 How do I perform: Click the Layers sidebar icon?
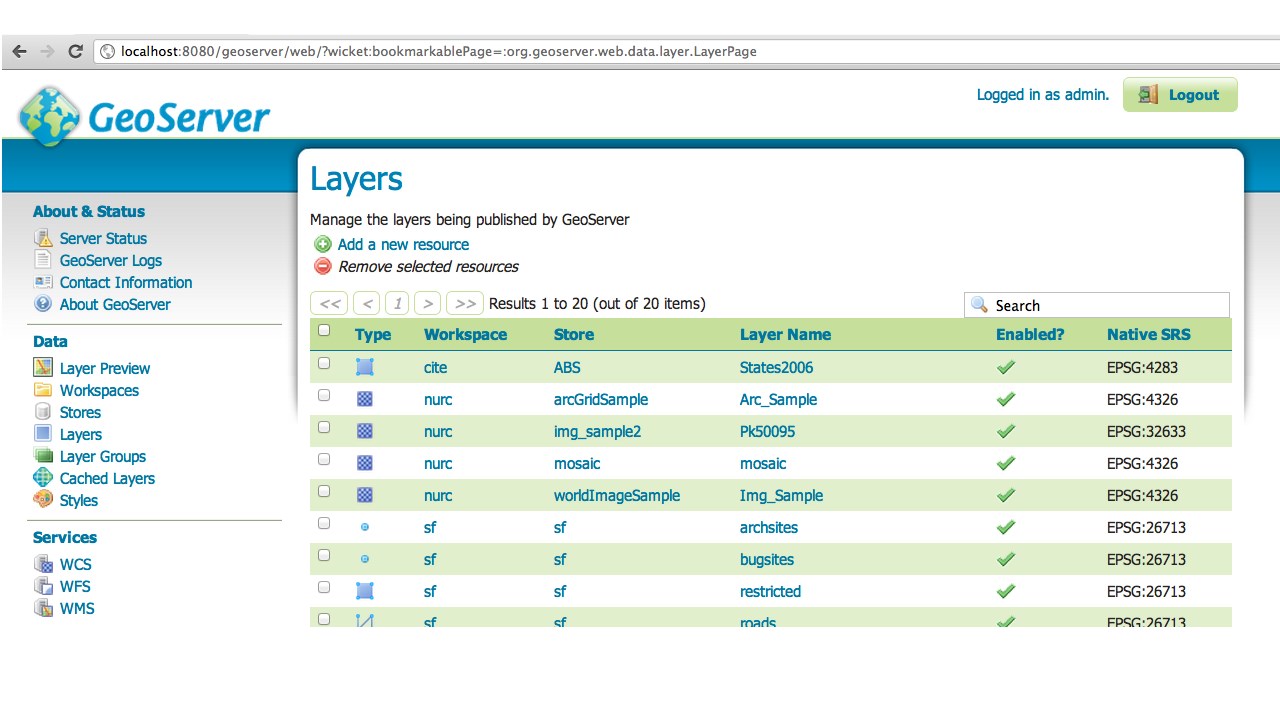coord(43,434)
